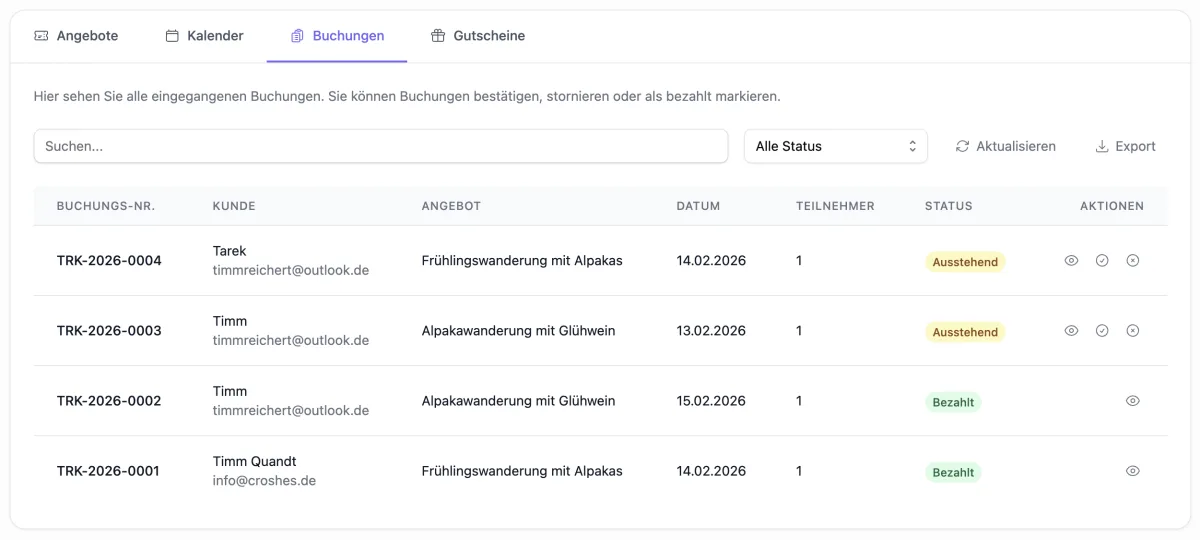Click the Bezahlt badge of TRK-2026-0001

[x=953, y=472]
